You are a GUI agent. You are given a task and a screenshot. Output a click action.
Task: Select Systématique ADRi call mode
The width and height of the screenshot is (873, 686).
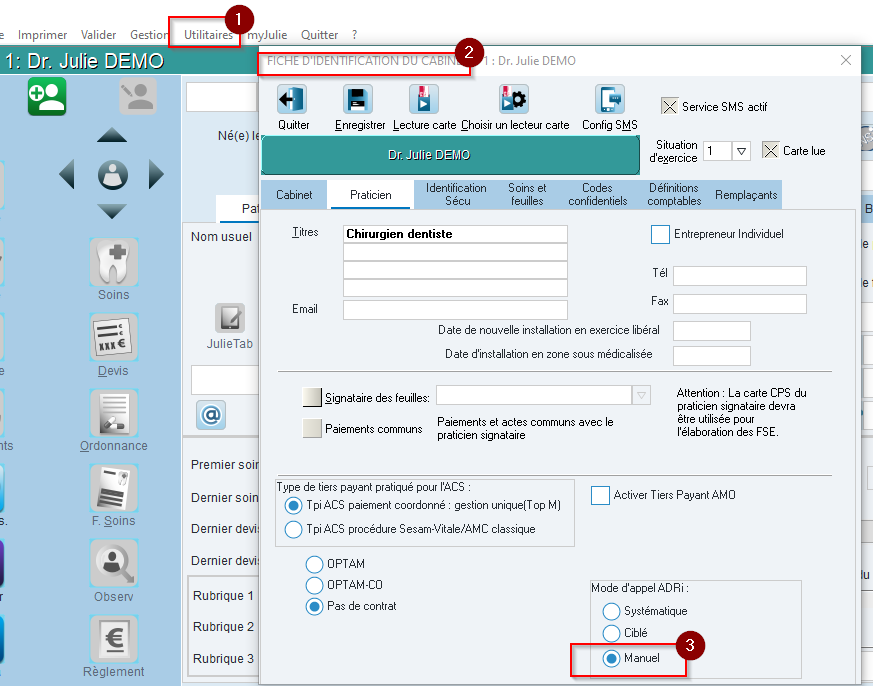click(611, 611)
